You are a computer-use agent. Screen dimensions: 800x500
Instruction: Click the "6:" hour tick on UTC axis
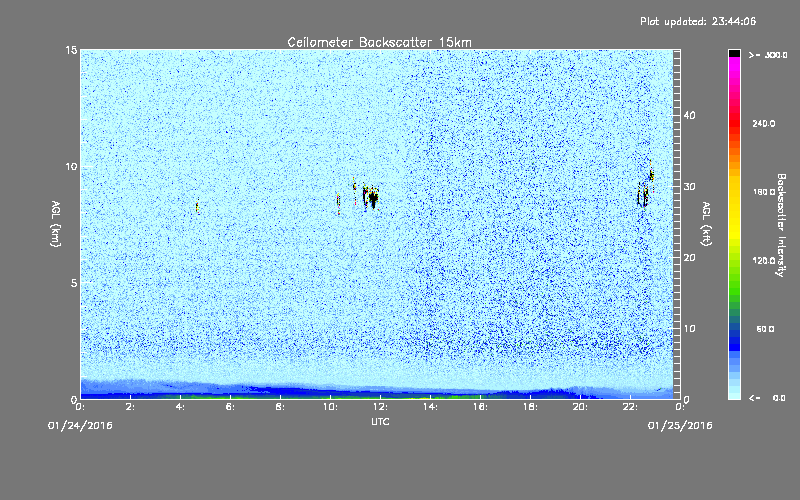click(x=230, y=407)
